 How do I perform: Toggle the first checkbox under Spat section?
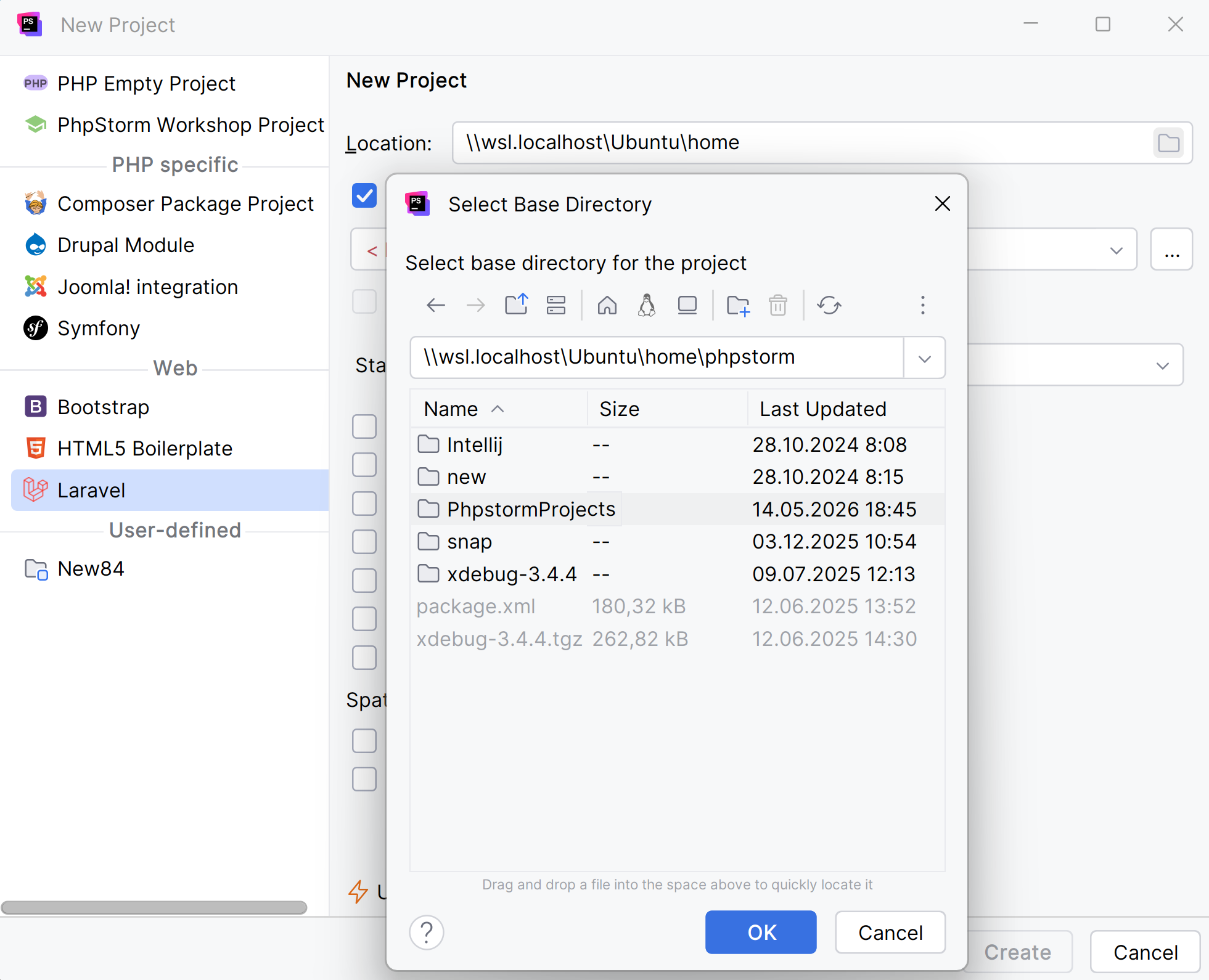click(x=364, y=741)
